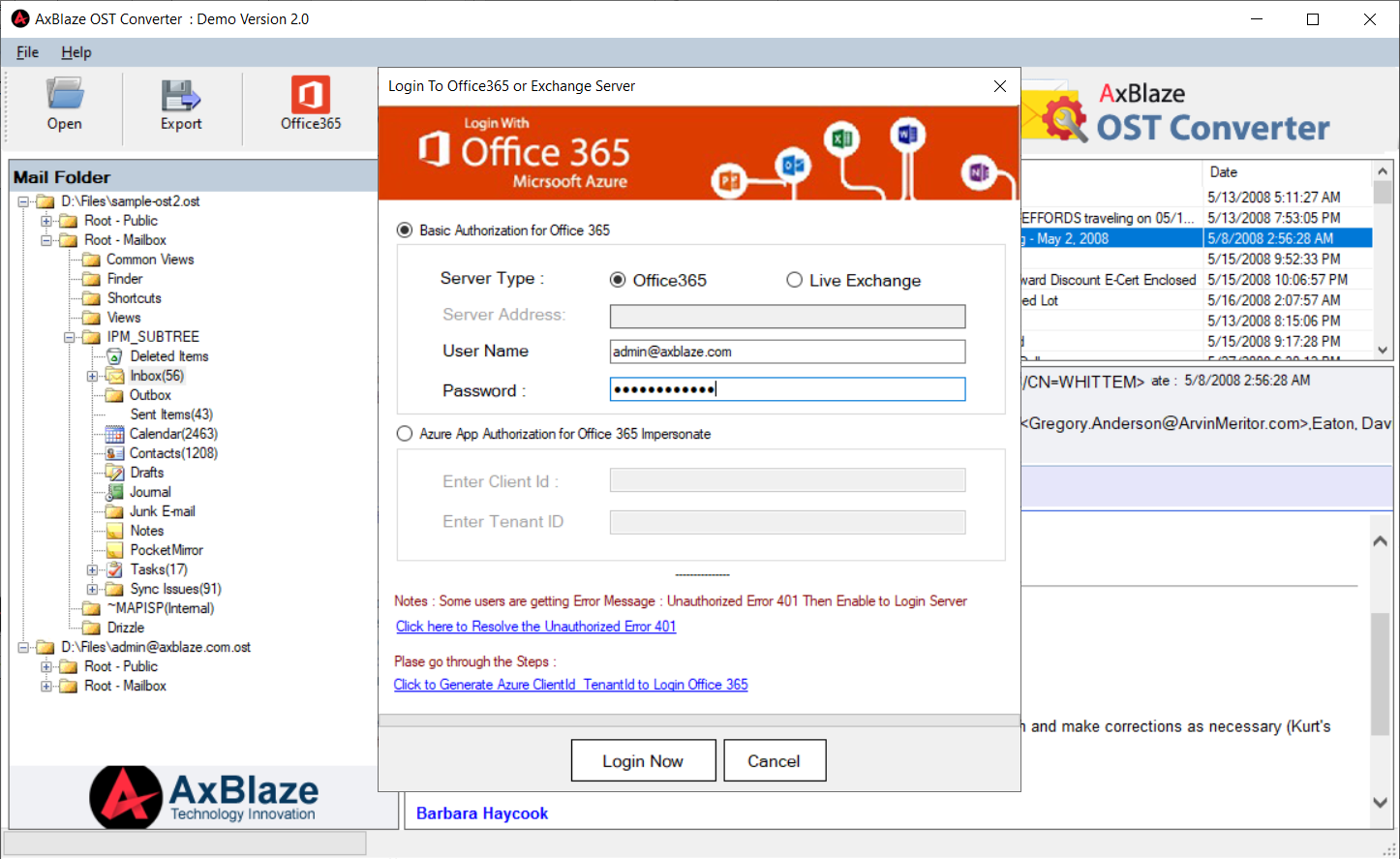
Task: Click the Calendar(2463) icon in tree
Action: (114, 434)
